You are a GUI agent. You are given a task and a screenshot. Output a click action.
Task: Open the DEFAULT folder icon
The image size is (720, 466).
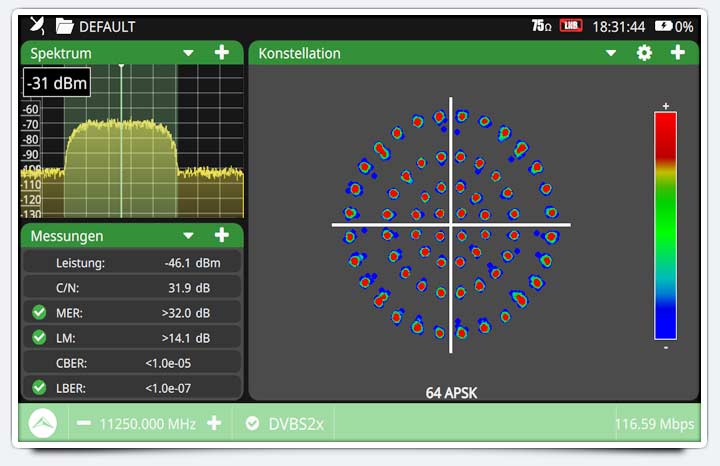coord(65,26)
